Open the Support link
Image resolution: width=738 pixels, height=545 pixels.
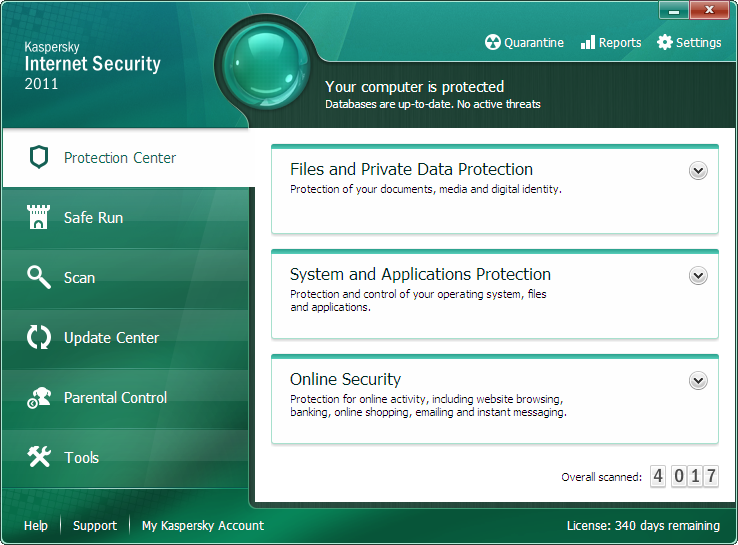[x=95, y=526]
